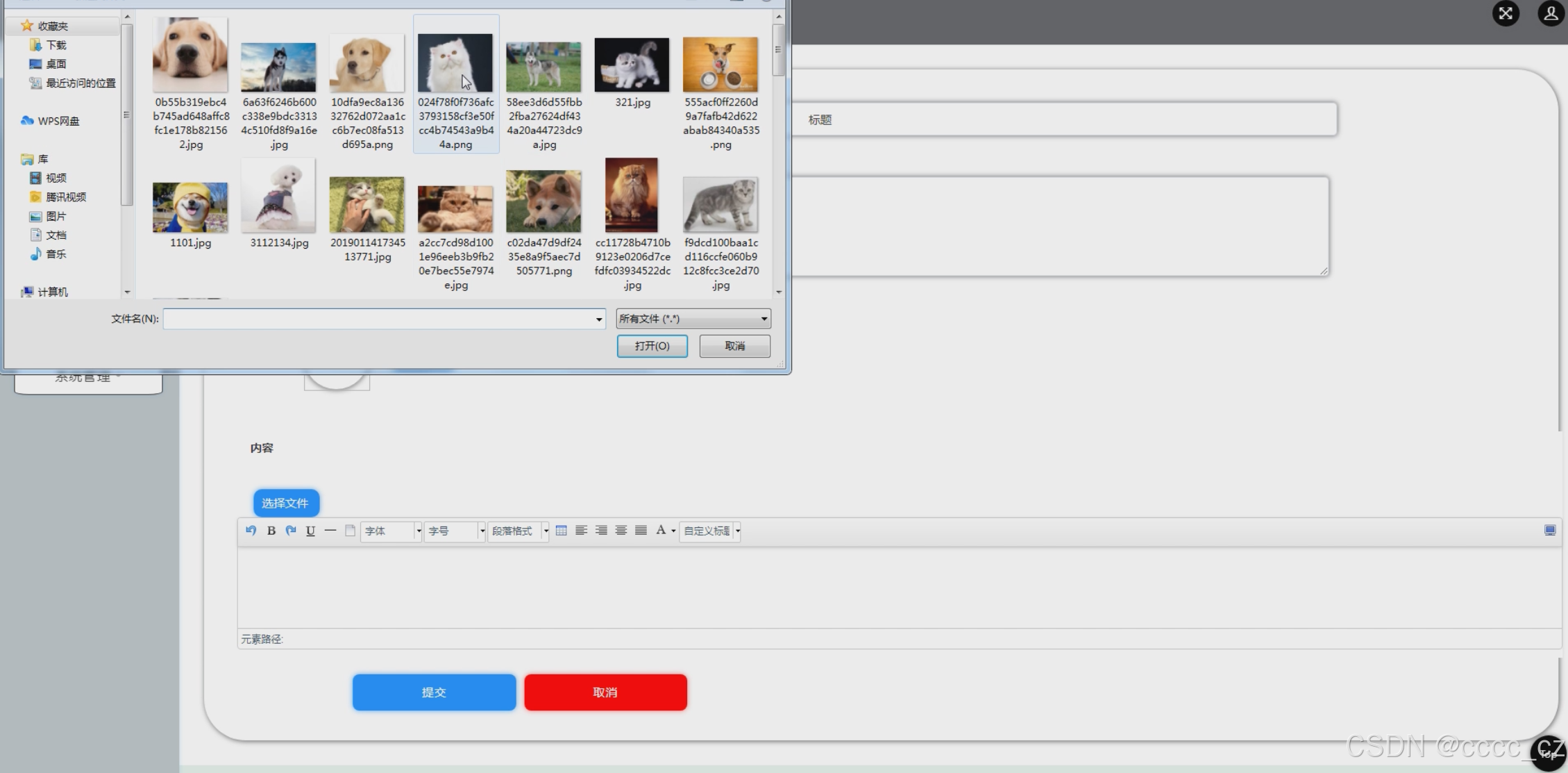
Task: Open the user profile icon in header
Action: [x=1551, y=13]
